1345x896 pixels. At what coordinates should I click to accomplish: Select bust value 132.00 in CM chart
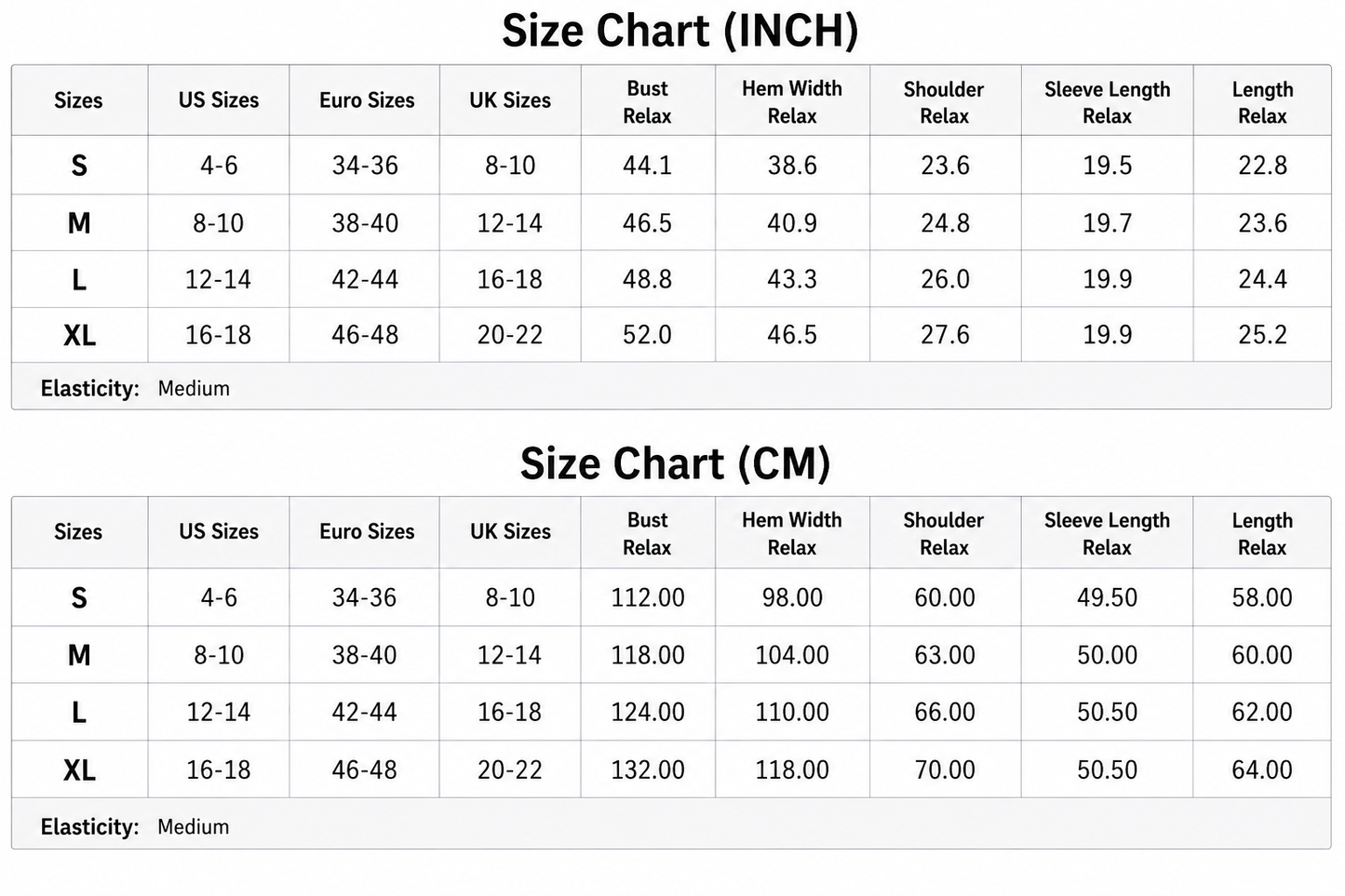pyautogui.click(x=648, y=769)
